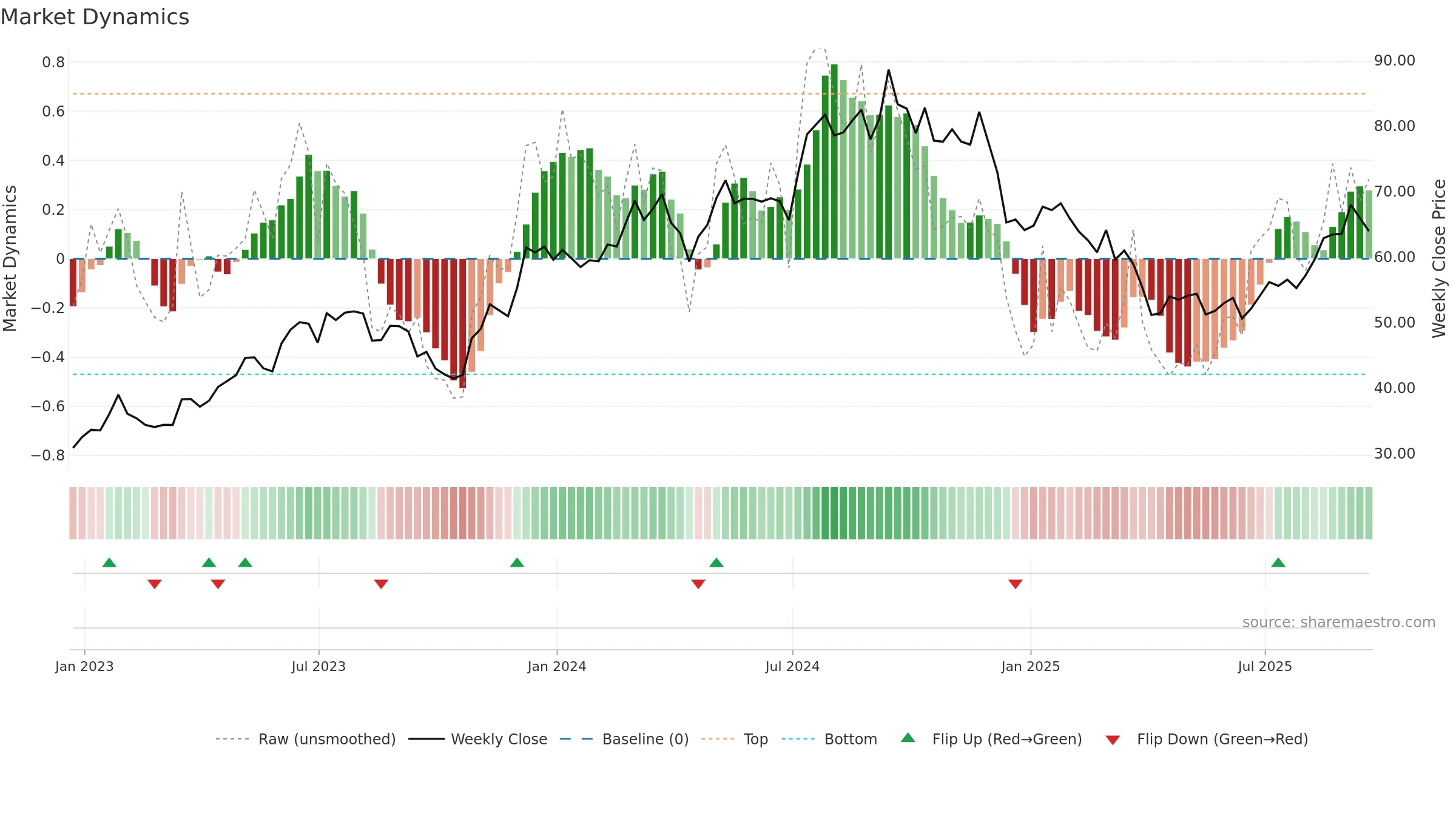The image size is (1456, 819).
Task: Click the first flip-up triangle in January 2023
Action: 109,562
